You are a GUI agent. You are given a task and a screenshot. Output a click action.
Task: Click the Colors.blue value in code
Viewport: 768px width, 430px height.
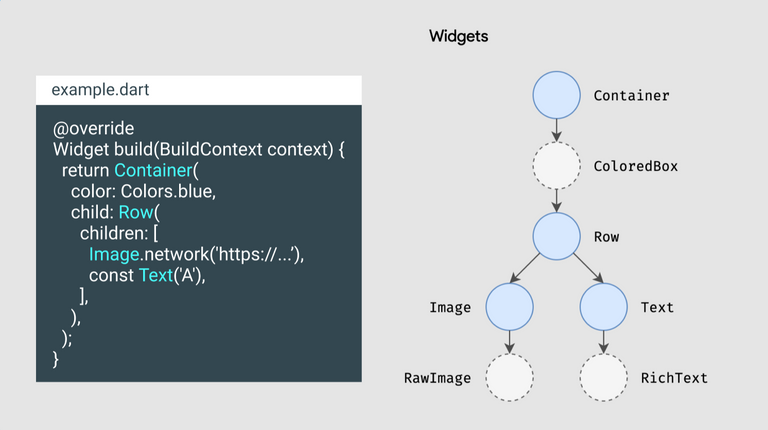(x=168, y=191)
